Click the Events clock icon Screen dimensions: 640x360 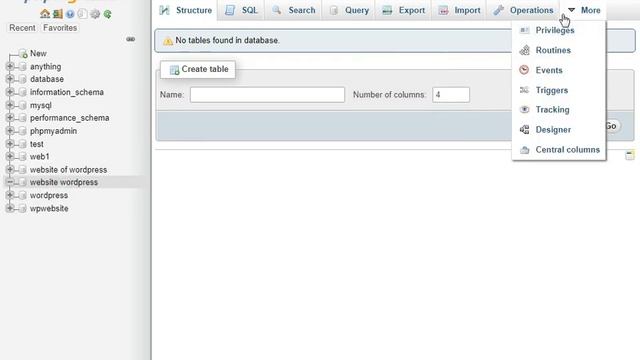(524, 70)
